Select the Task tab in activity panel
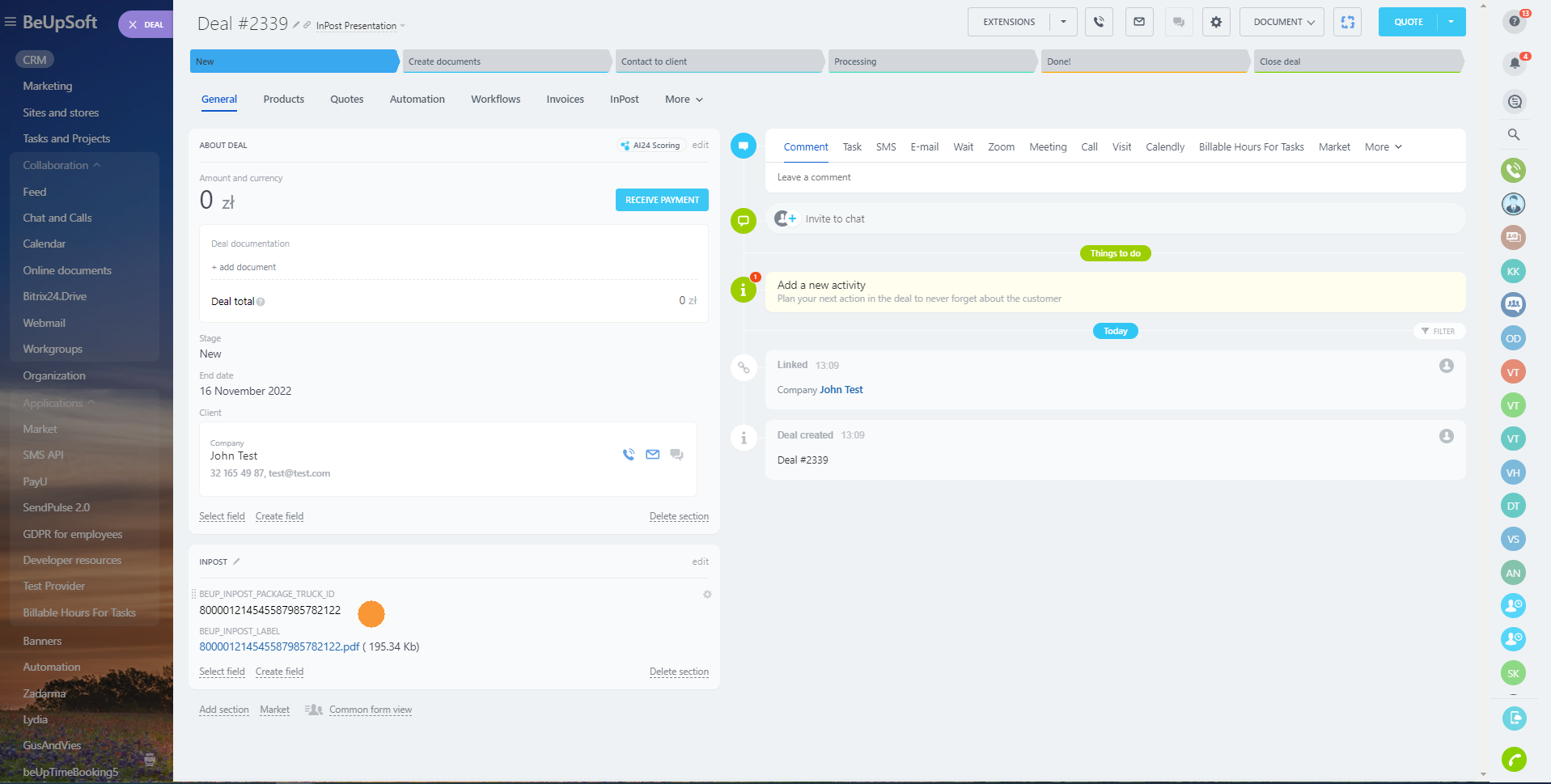1551x784 pixels. coord(852,147)
